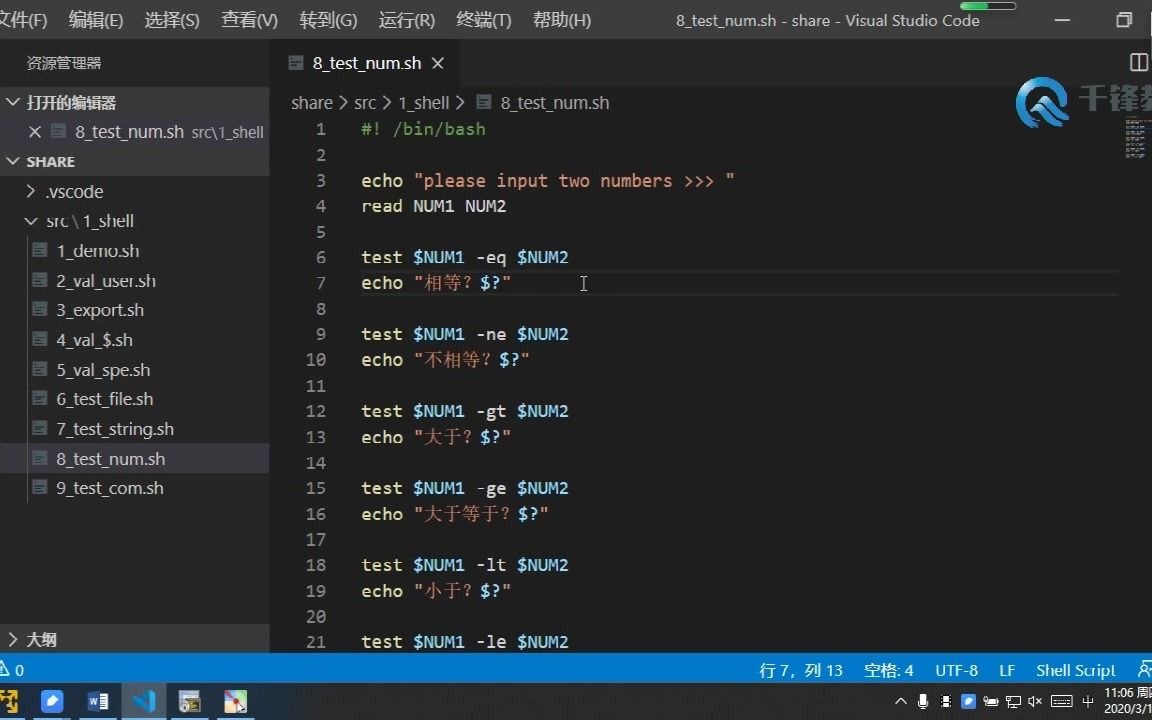The width and height of the screenshot is (1152, 720).
Task: Open the split editor icon top right
Action: click(x=1138, y=62)
